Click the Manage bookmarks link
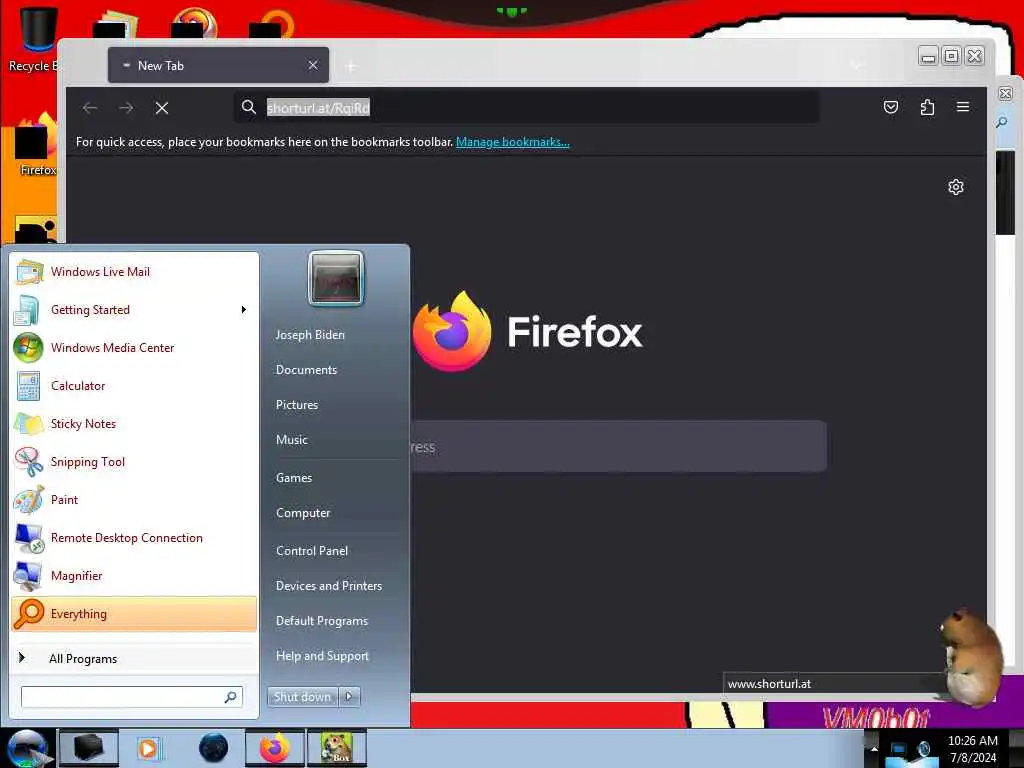The image size is (1024, 768). (513, 142)
